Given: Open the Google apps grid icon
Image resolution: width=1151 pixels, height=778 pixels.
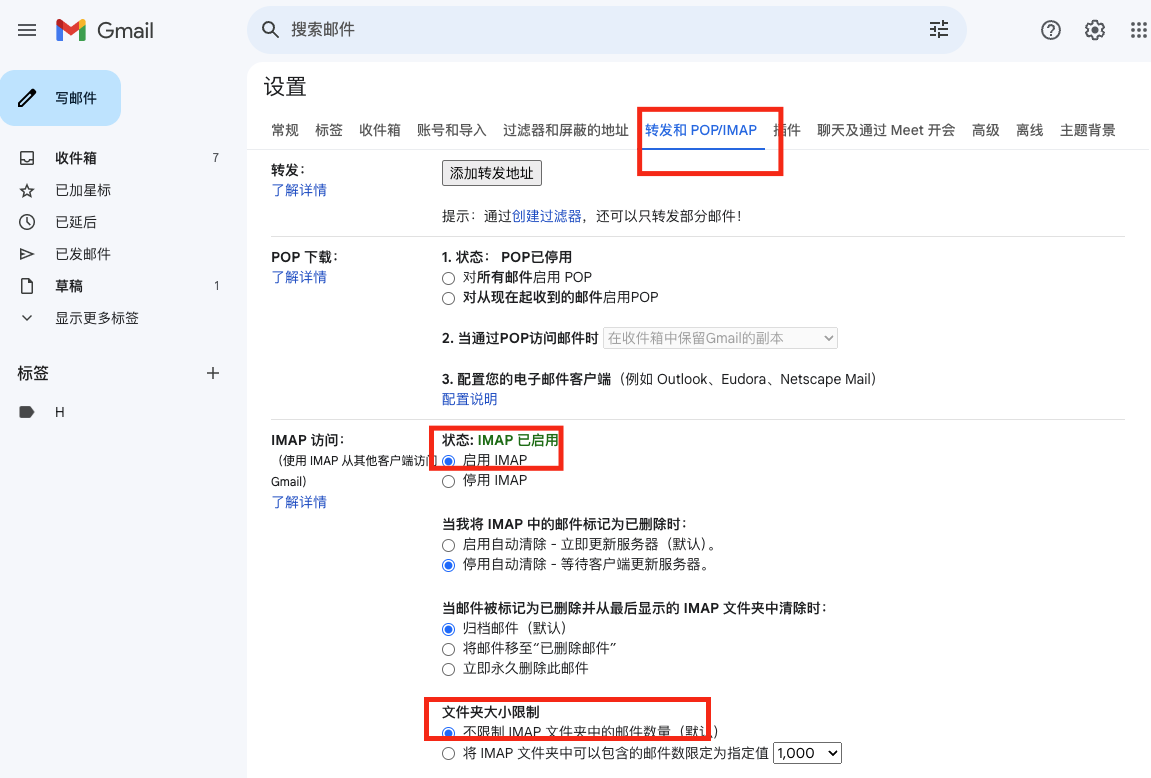Looking at the screenshot, I should point(1138,30).
